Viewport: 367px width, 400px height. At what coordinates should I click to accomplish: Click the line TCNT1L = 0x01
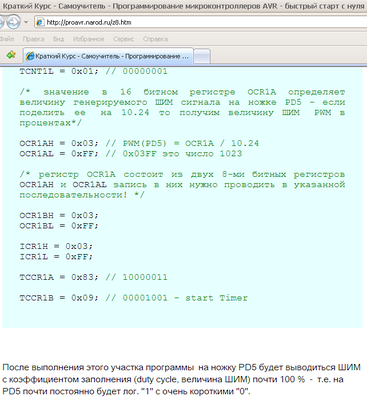(x=94, y=71)
